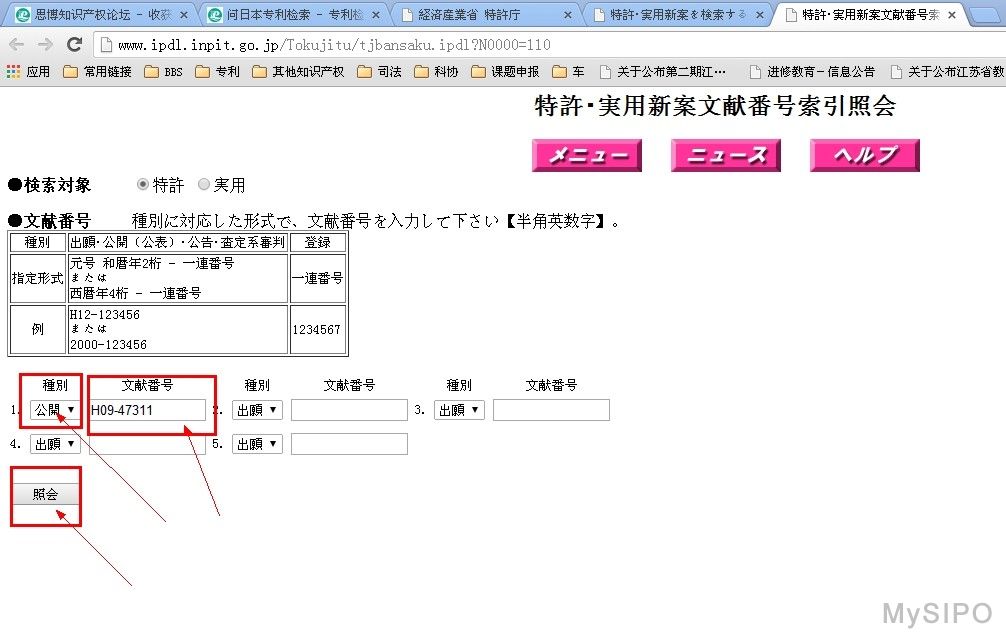Image resolution: width=1006 pixels, height=638 pixels.
Task: Open the 其他知识产权 bookmark folder
Action: (298, 72)
